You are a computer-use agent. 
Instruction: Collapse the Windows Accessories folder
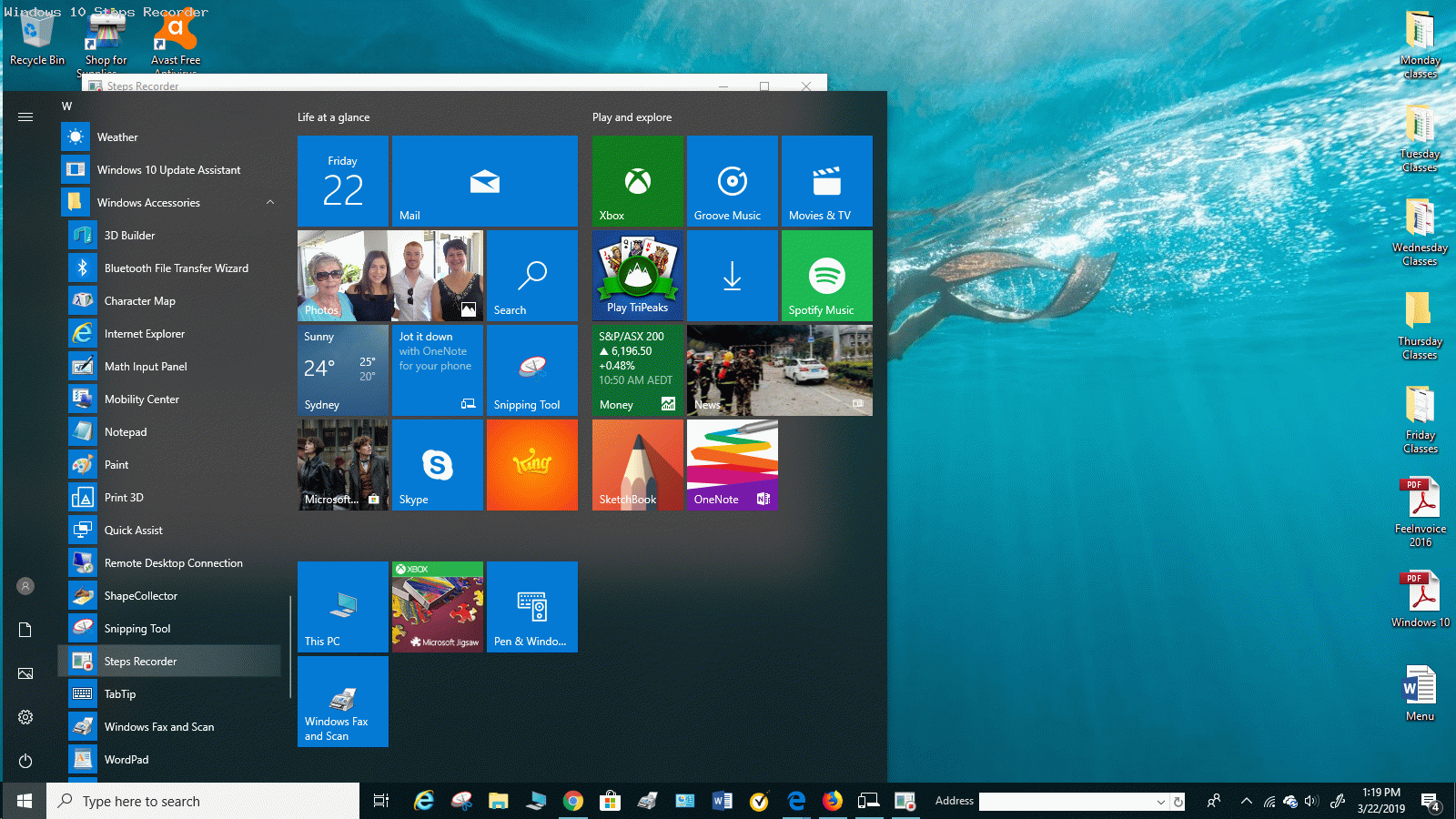[170, 203]
